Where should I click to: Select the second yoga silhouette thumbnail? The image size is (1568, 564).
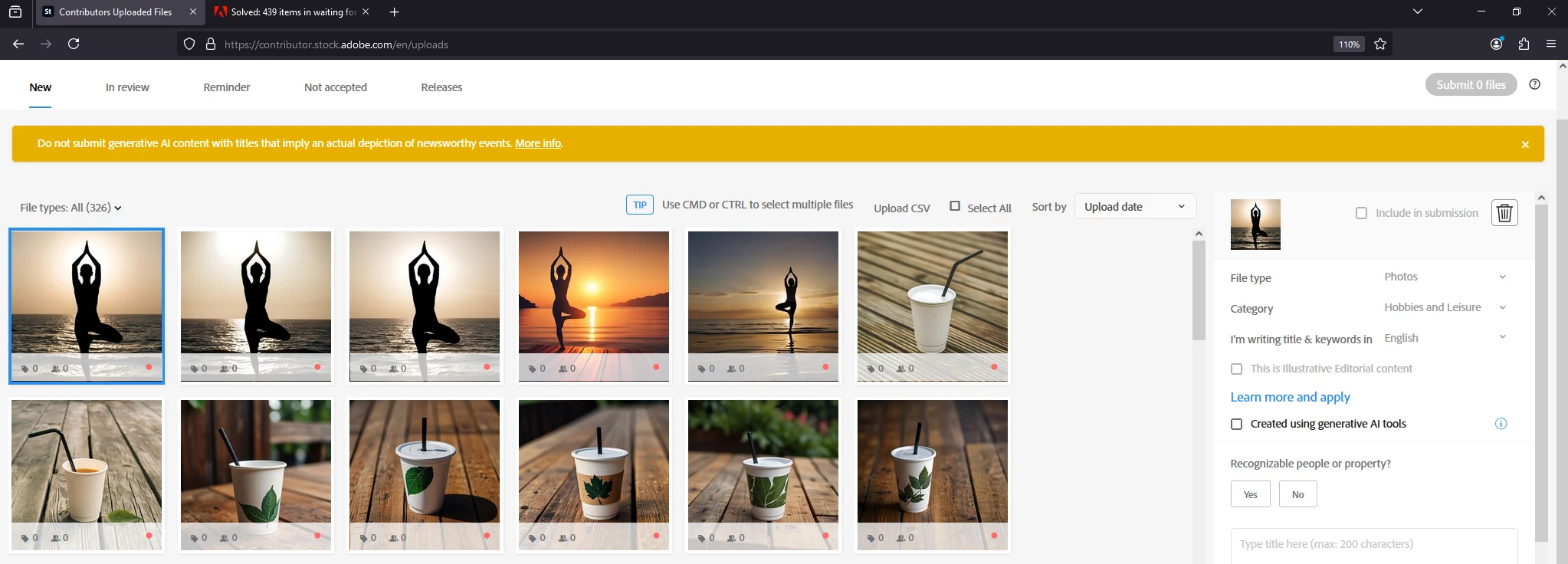coord(256,306)
